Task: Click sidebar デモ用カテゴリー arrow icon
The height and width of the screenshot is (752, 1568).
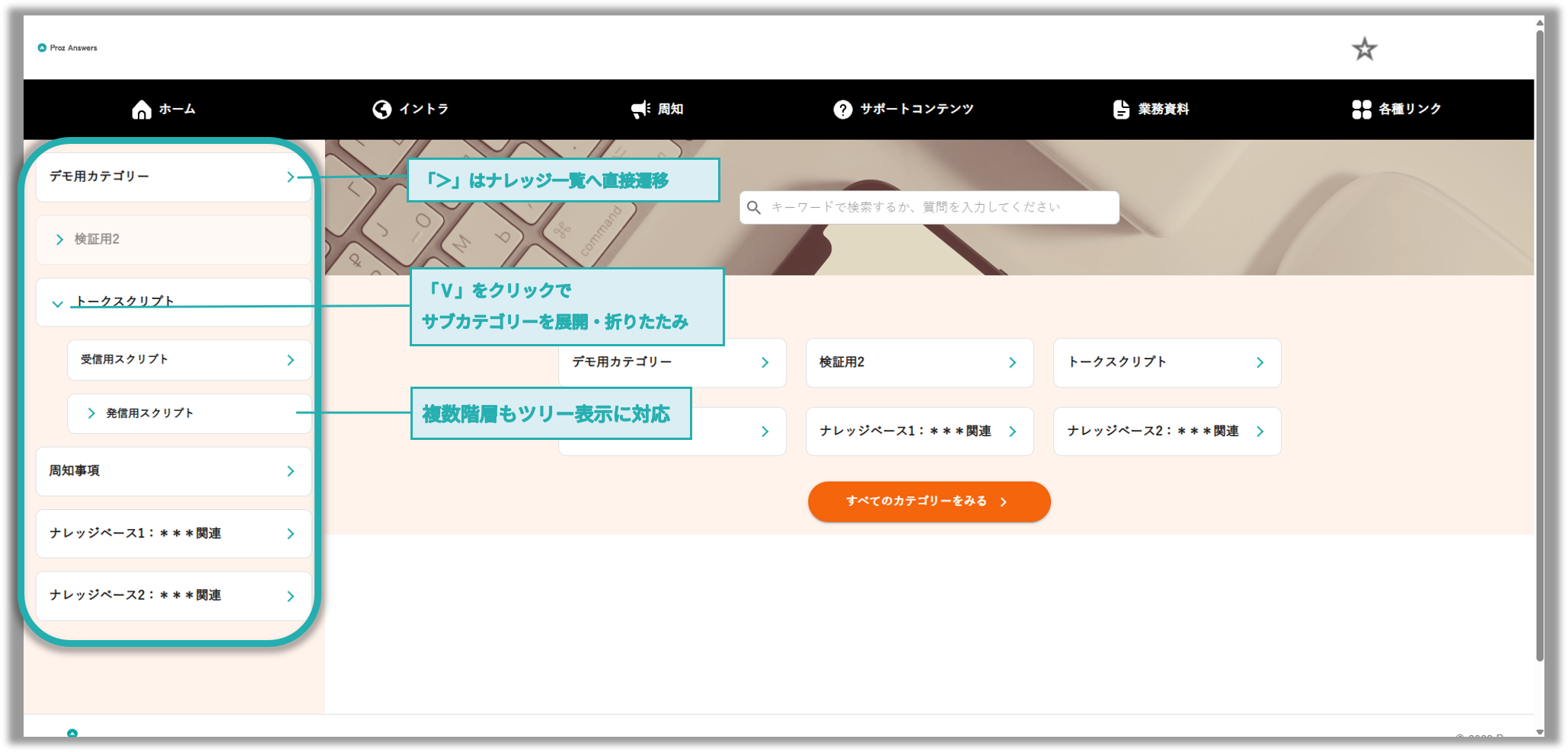Action: tap(290, 177)
